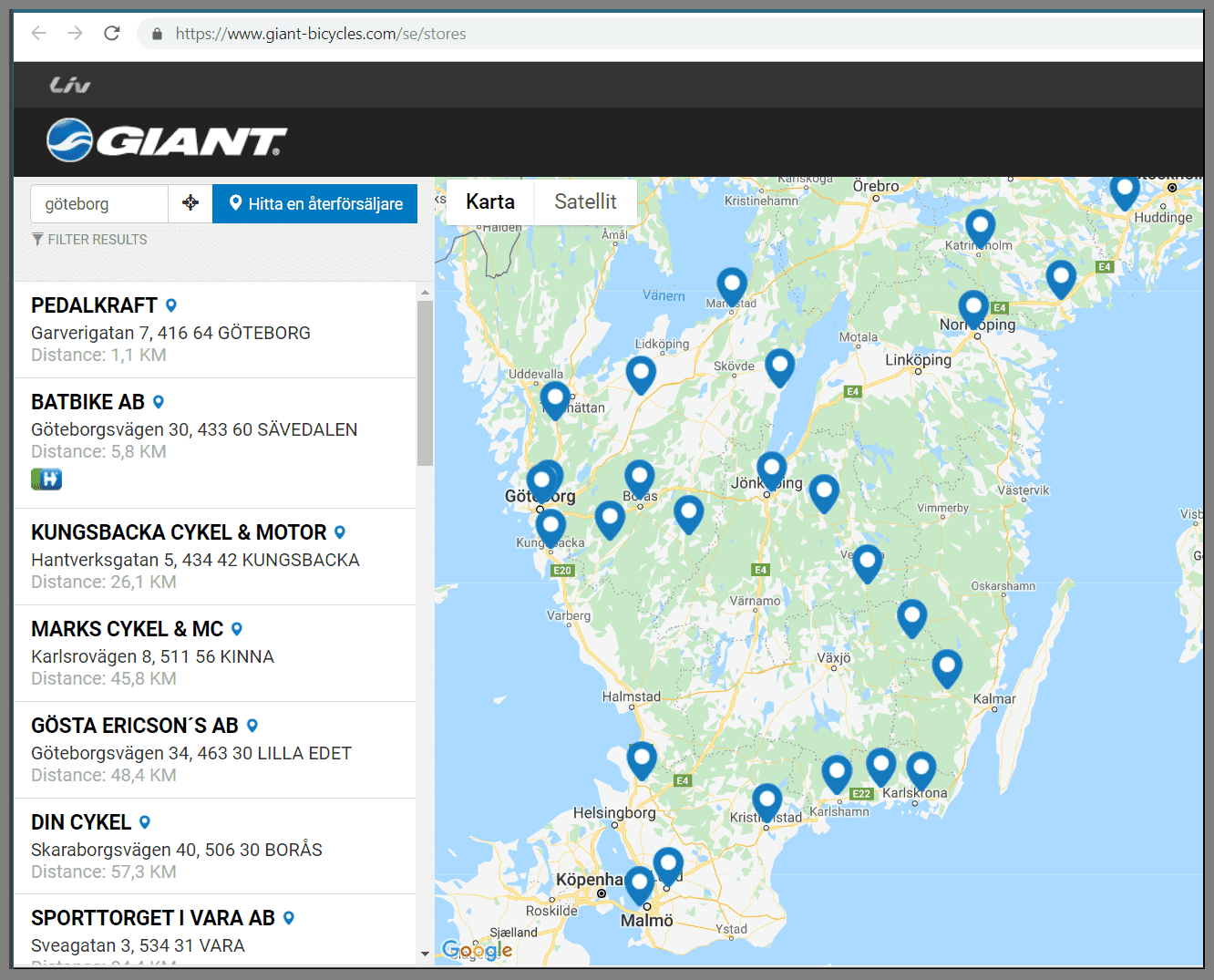Open the FILTER RESULTS options
Viewport: 1214px width, 980px height.
point(89,239)
